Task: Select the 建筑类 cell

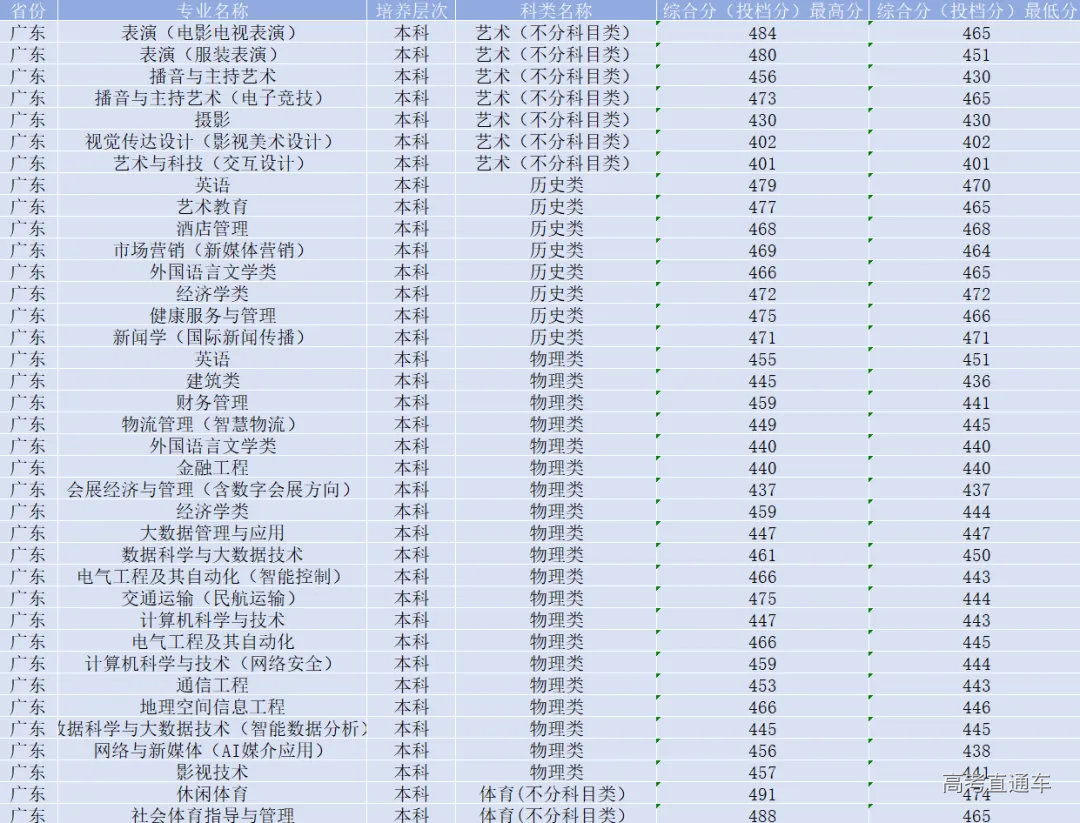Action: click(x=212, y=381)
